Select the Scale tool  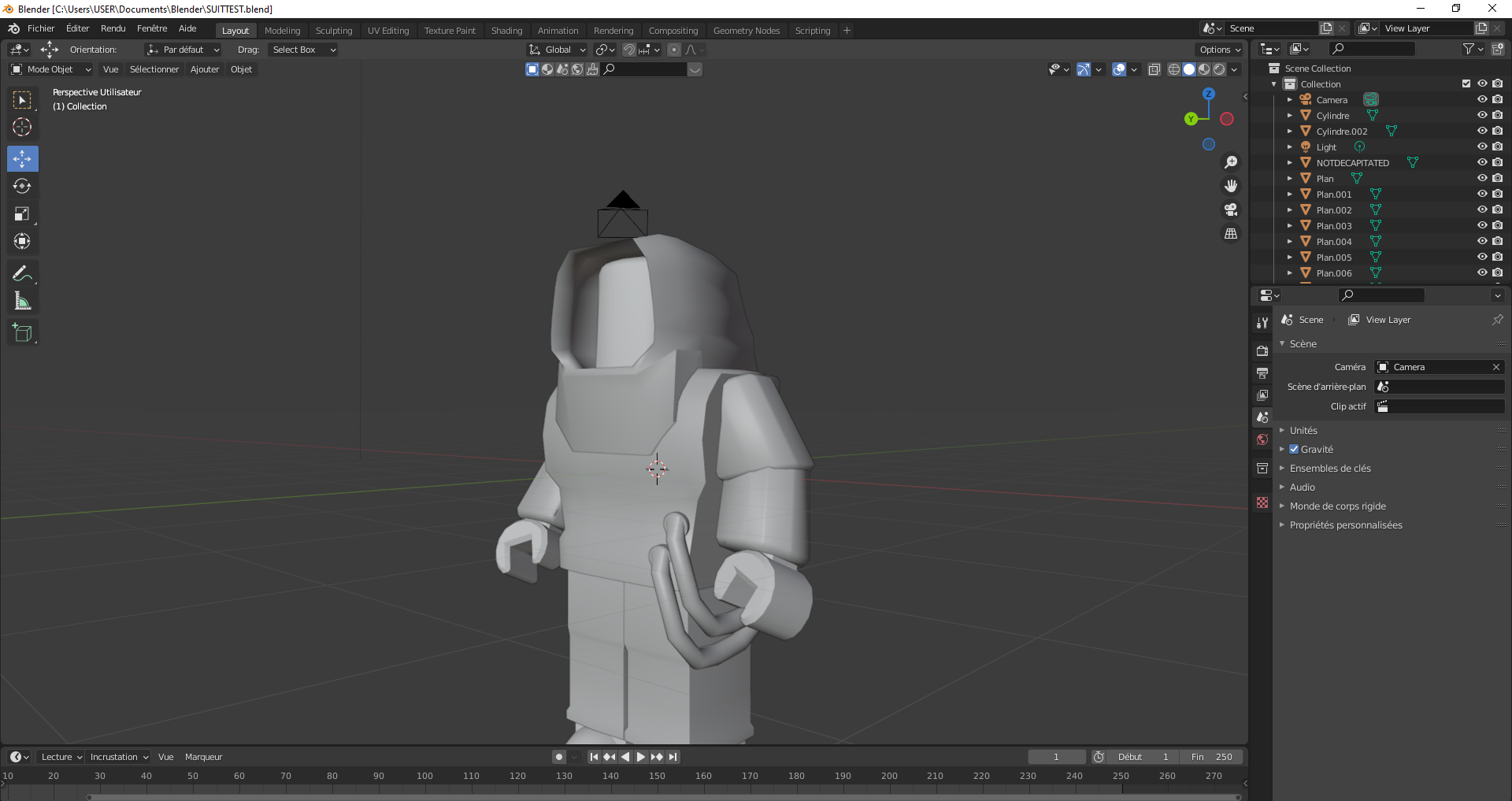pyautogui.click(x=22, y=214)
